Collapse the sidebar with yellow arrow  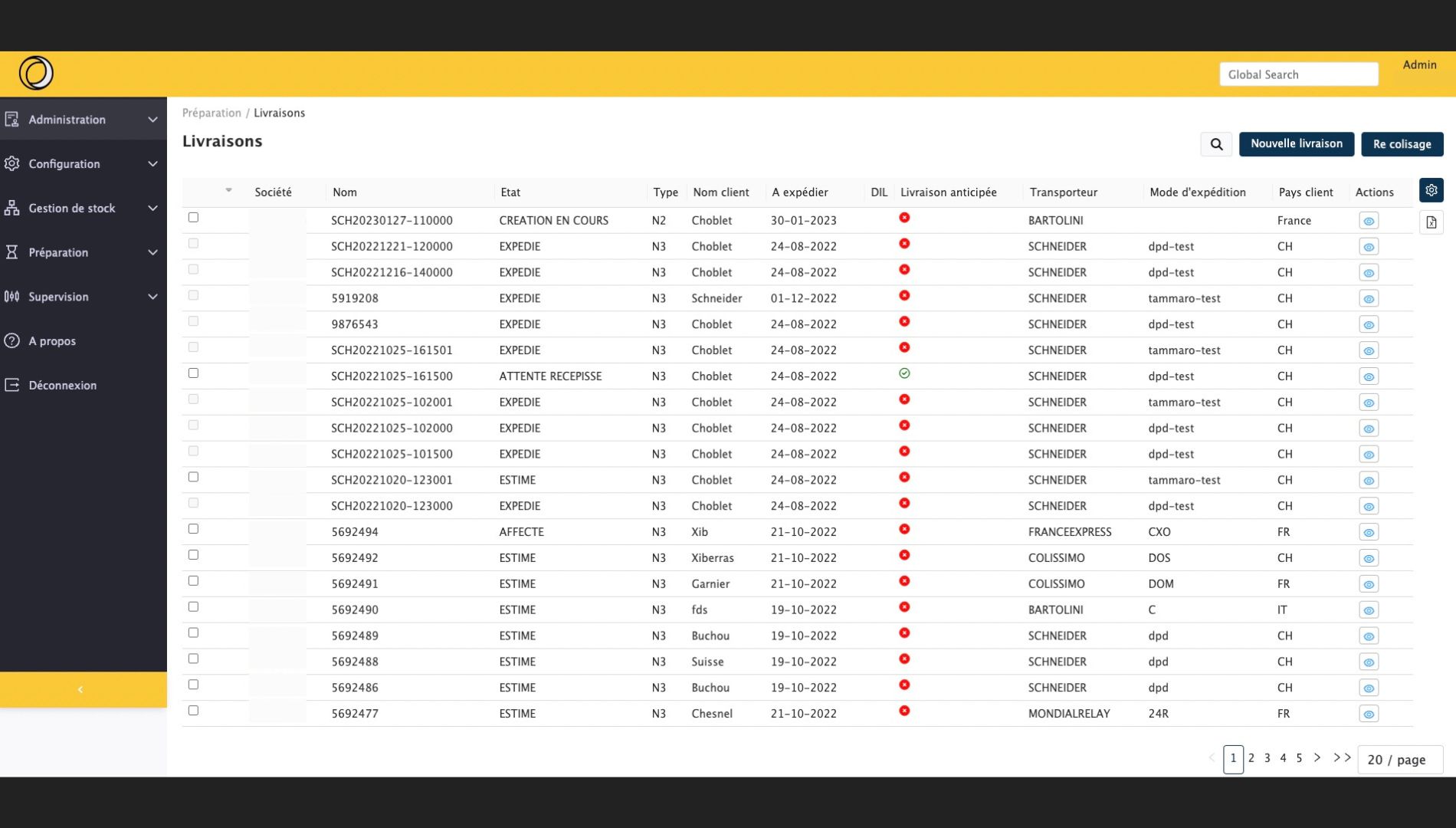80,689
